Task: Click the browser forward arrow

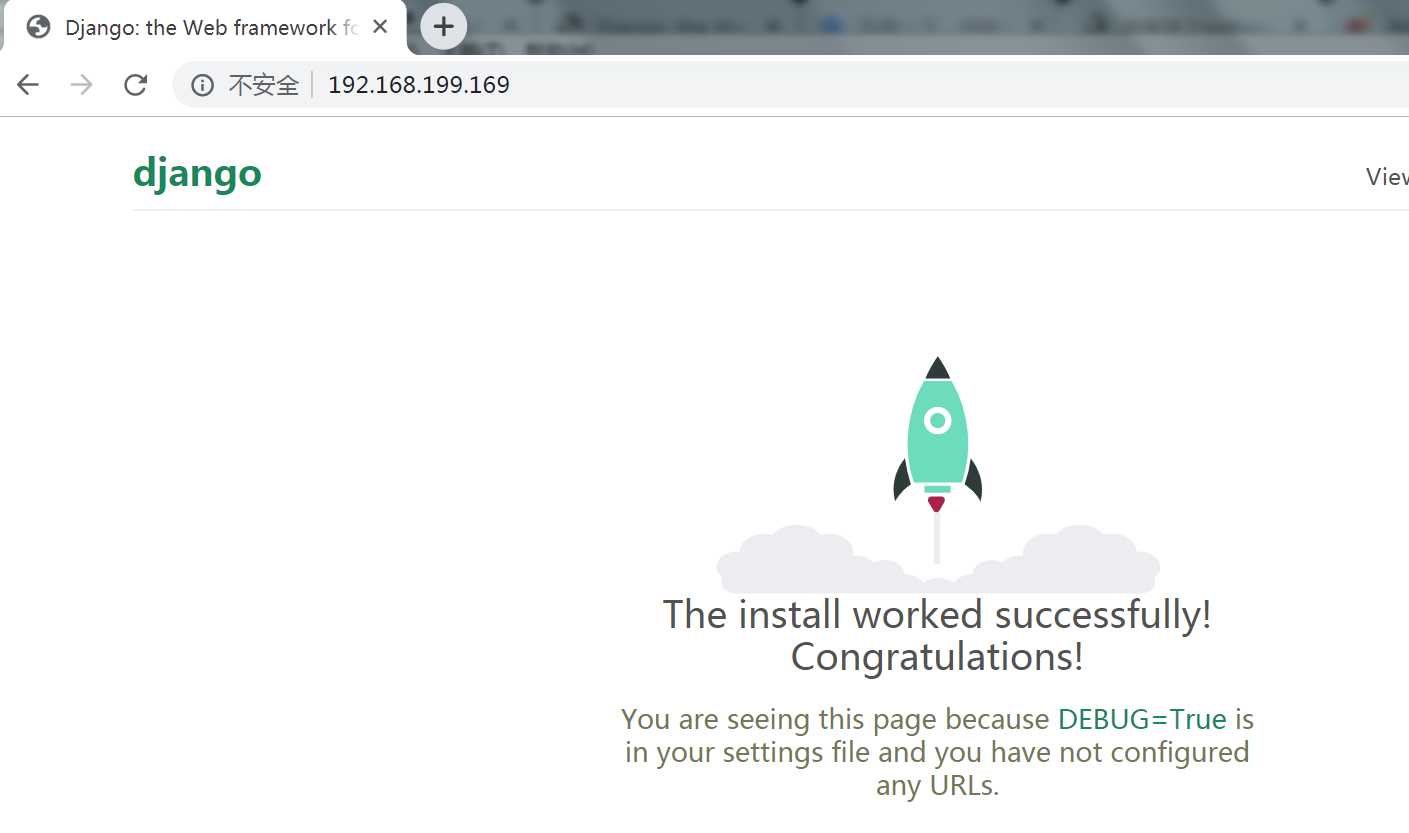Action: coord(82,85)
